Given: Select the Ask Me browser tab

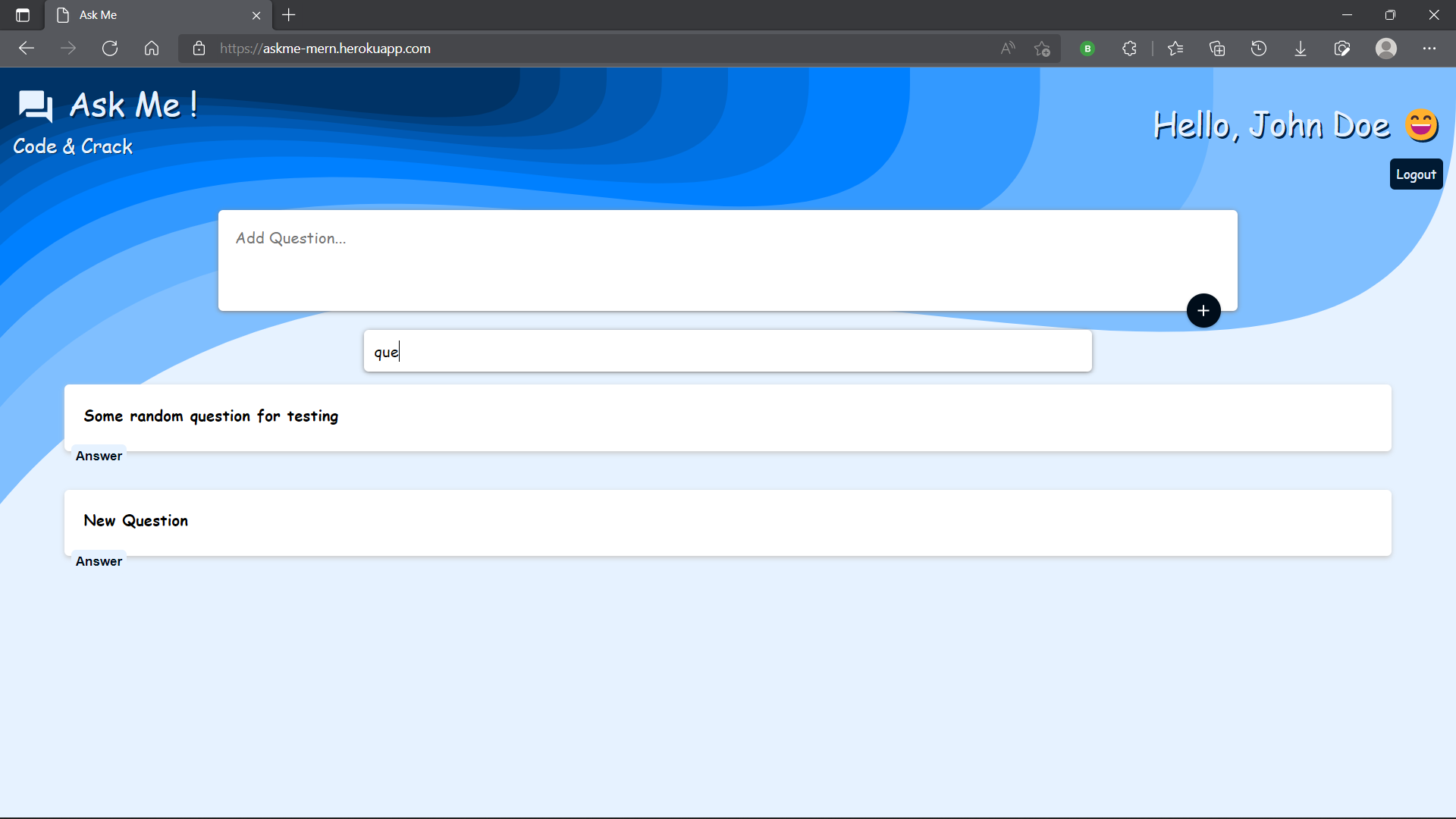Looking at the screenshot, I should (152, 15).
